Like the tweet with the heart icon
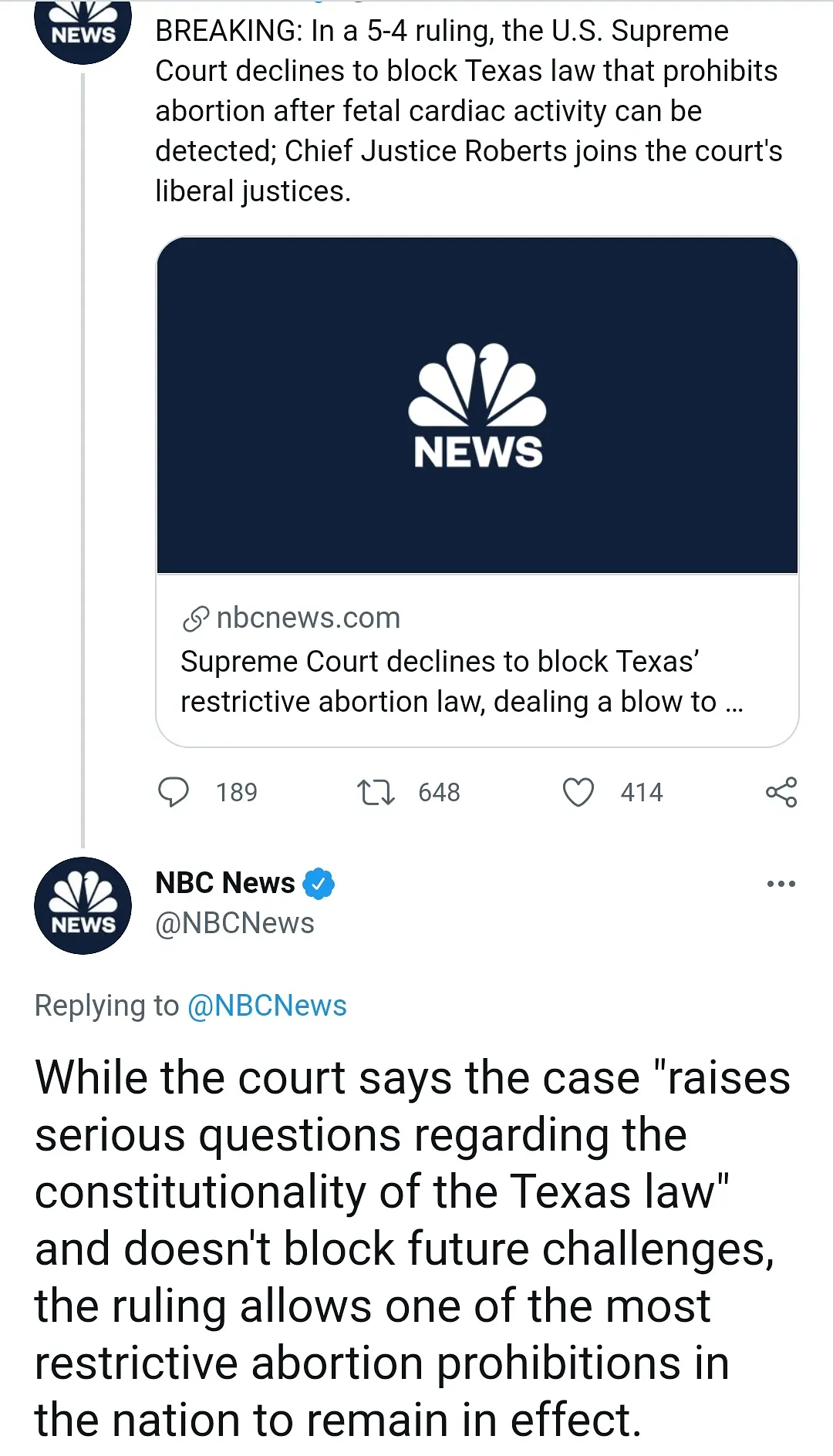Screen dimensions: 833x1456 click(x=578, y=792)
